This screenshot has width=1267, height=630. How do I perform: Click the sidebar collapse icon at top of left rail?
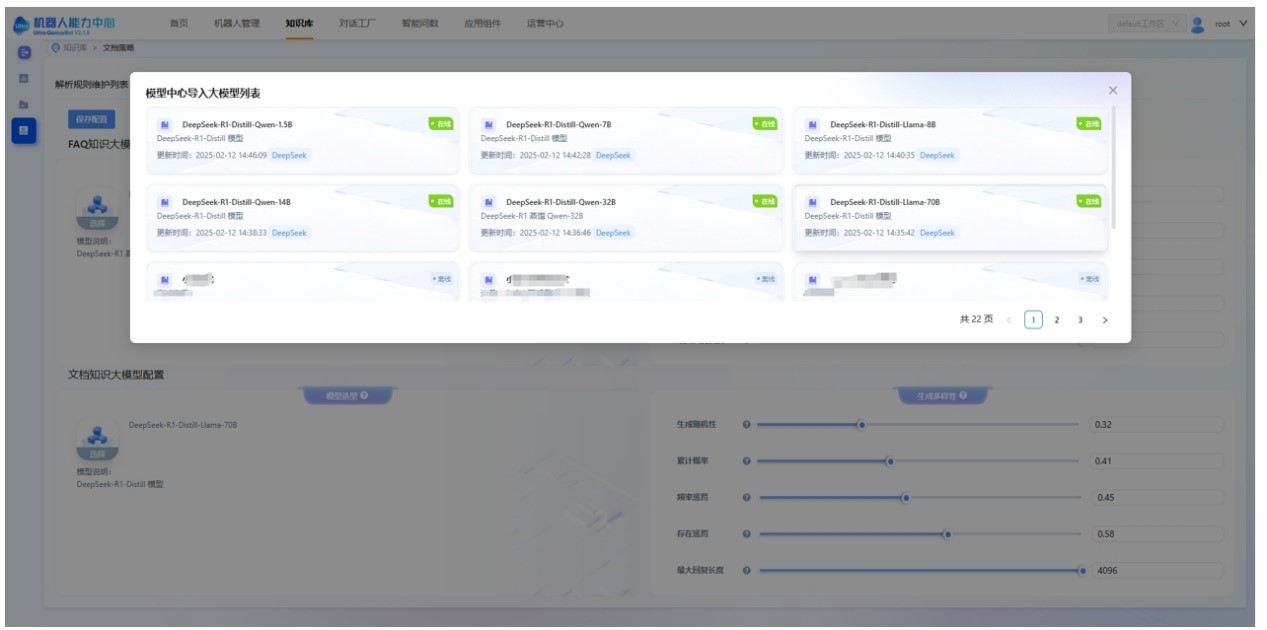coord(24,52)
